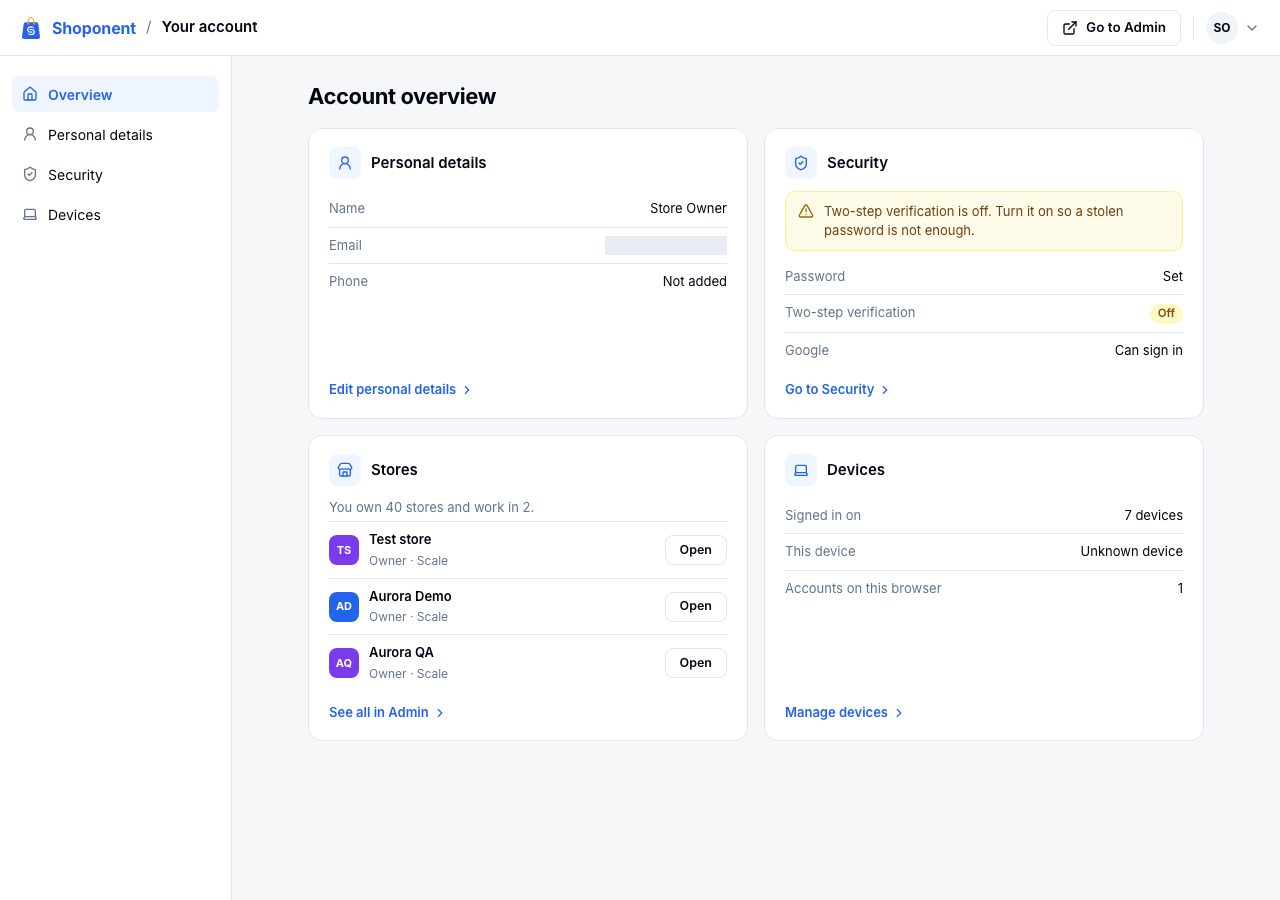This screenshot has width=1280, height=900.
Task: Follow the Go to Security link
Action: tap(837, 389)
